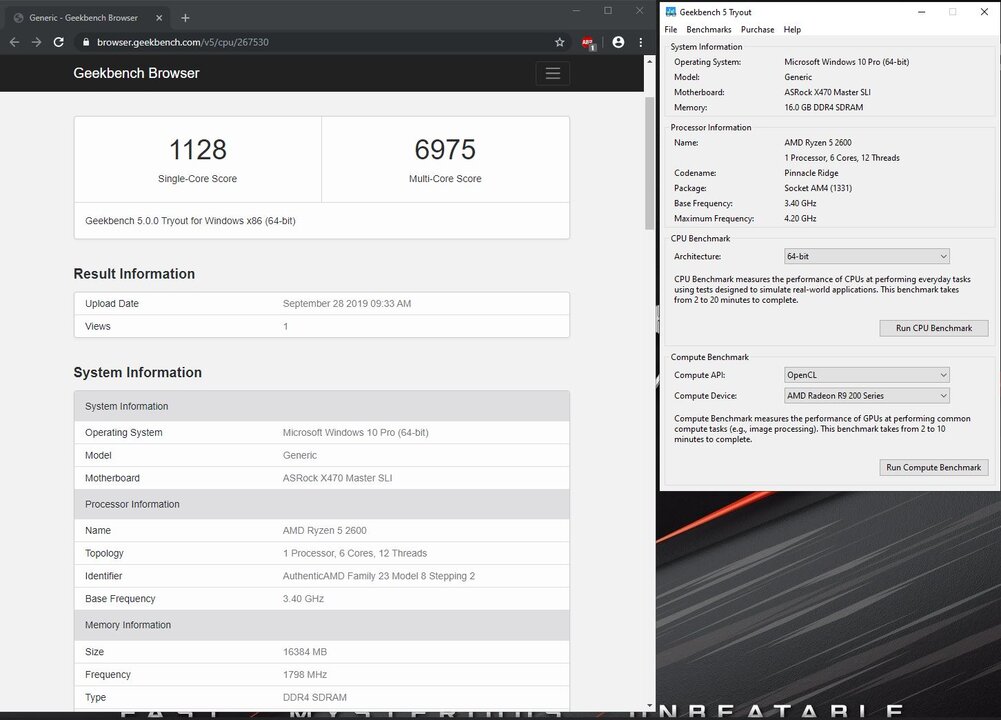Click the Run CPU Benchmark button
Screen dimensions: 1001x720
click(x=933, y=328)
